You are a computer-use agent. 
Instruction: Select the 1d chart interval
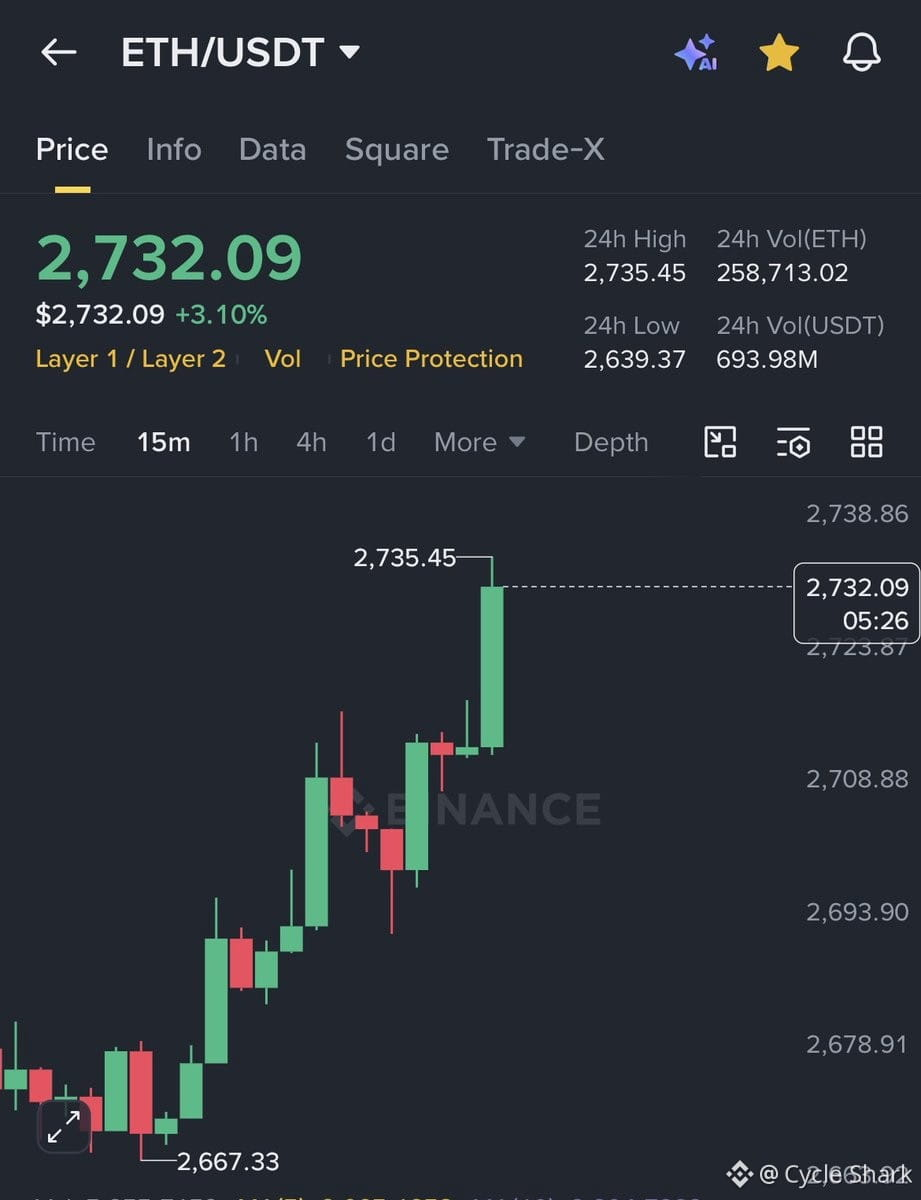(381, 442)
